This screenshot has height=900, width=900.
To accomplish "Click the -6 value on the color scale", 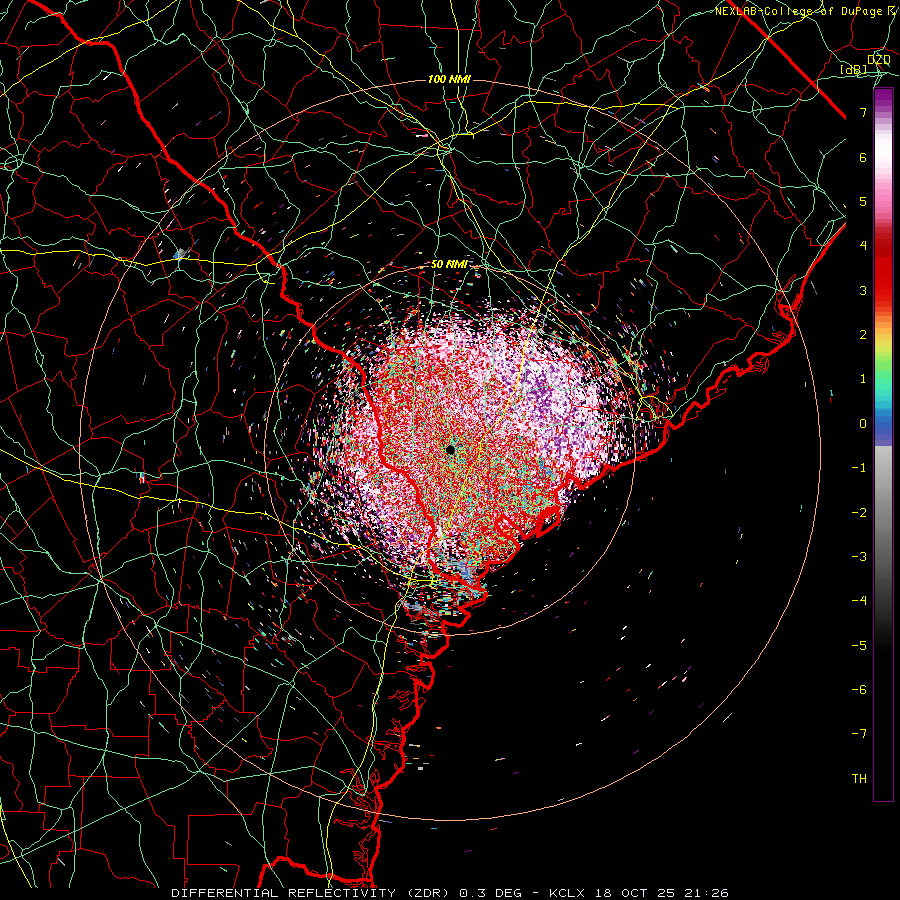I will click(x=859, y=690).
